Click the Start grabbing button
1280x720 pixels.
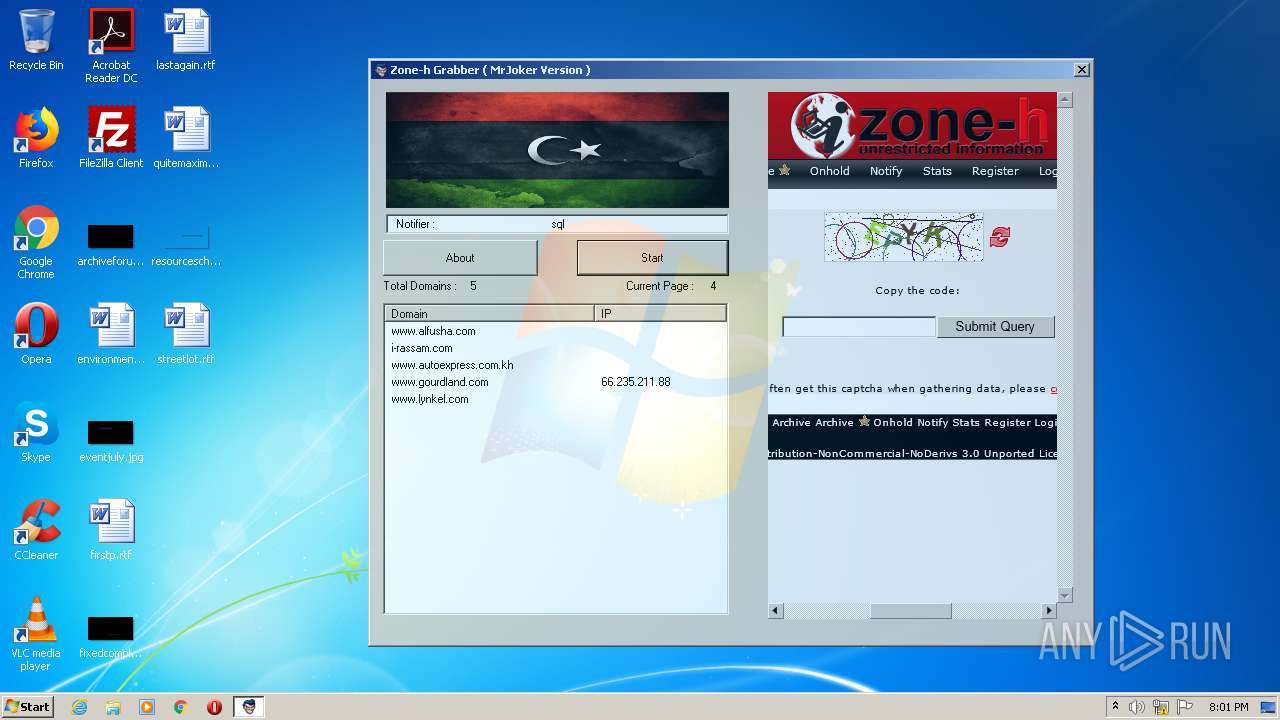pyautogui.click(x=652, y=258)
